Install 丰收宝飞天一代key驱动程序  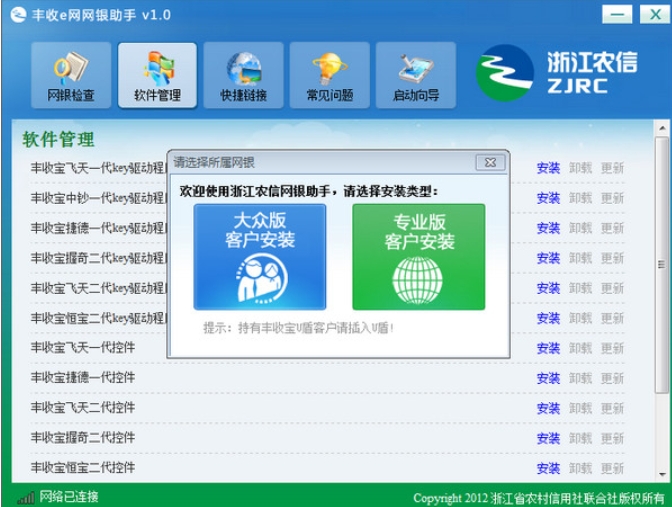[548, 168]
